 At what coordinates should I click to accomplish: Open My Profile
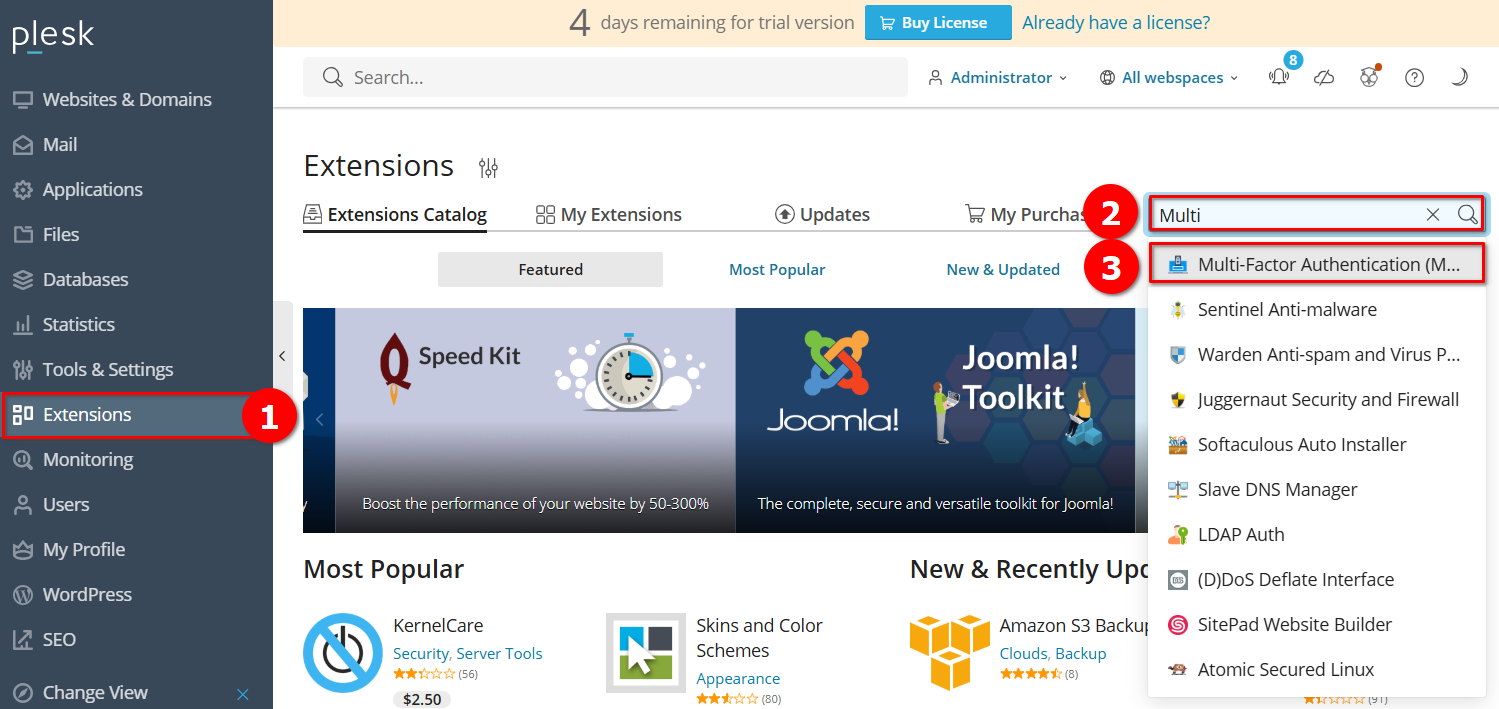point(83,549)
